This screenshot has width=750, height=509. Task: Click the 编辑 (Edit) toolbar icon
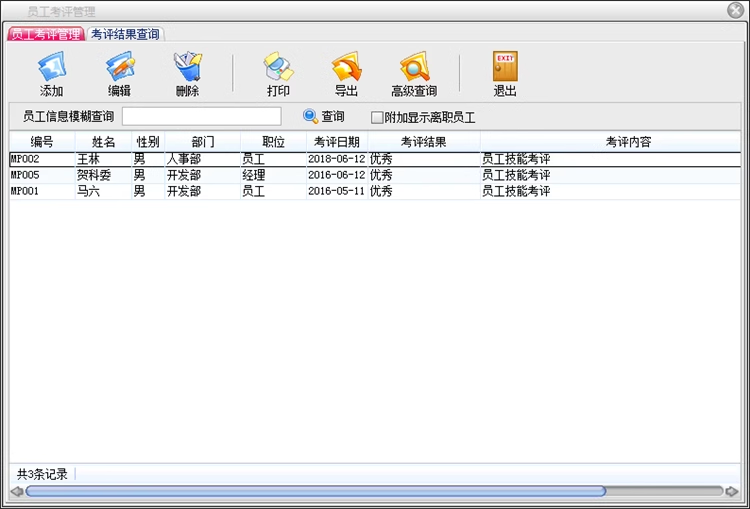(x=120, y=66)
